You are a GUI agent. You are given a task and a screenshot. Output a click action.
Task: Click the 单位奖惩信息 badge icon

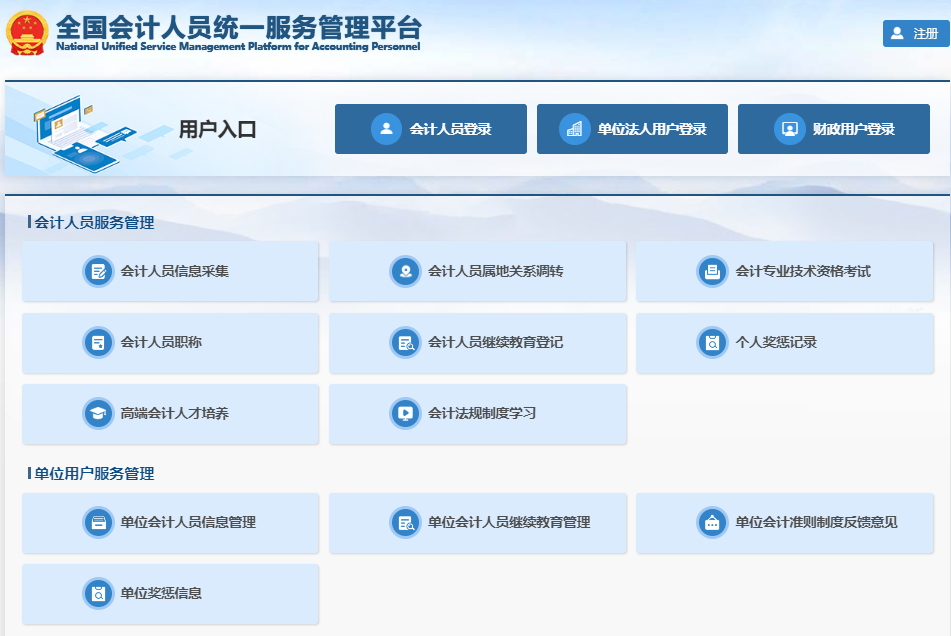[x=98, y=593]
